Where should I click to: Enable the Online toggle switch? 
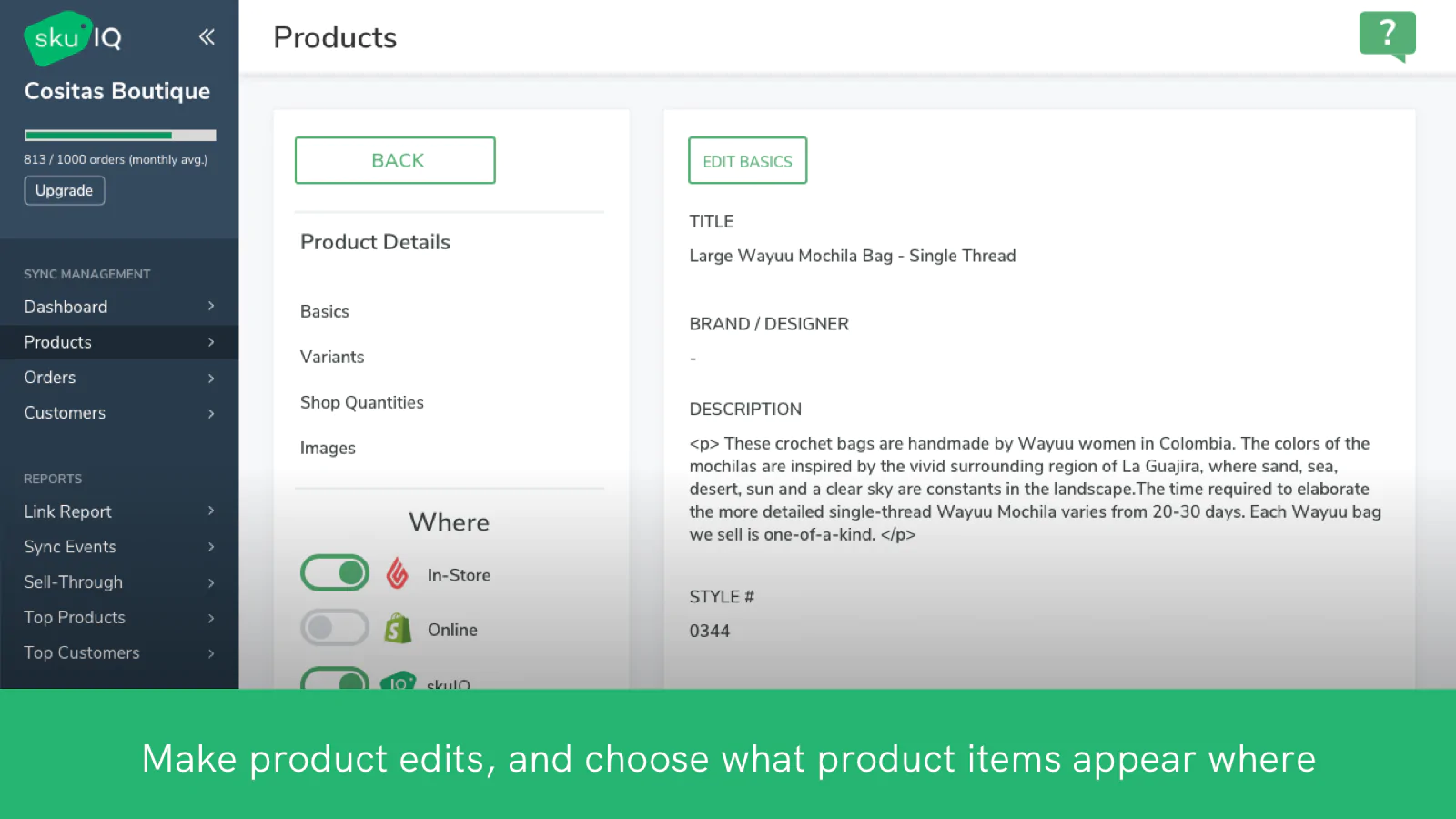coord(335,628)
